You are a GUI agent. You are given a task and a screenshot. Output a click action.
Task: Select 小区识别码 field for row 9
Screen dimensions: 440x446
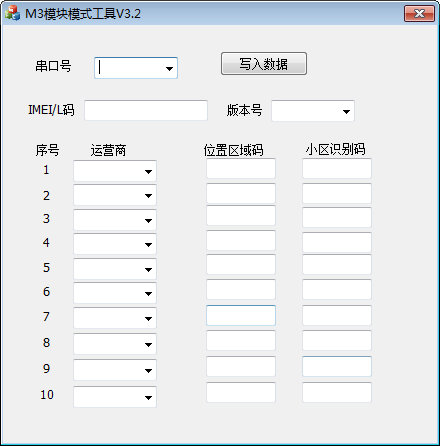pos(337,366)
